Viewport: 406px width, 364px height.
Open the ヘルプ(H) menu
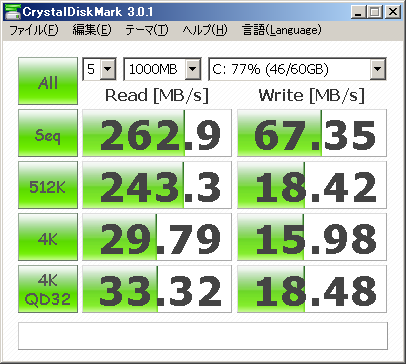204,30
